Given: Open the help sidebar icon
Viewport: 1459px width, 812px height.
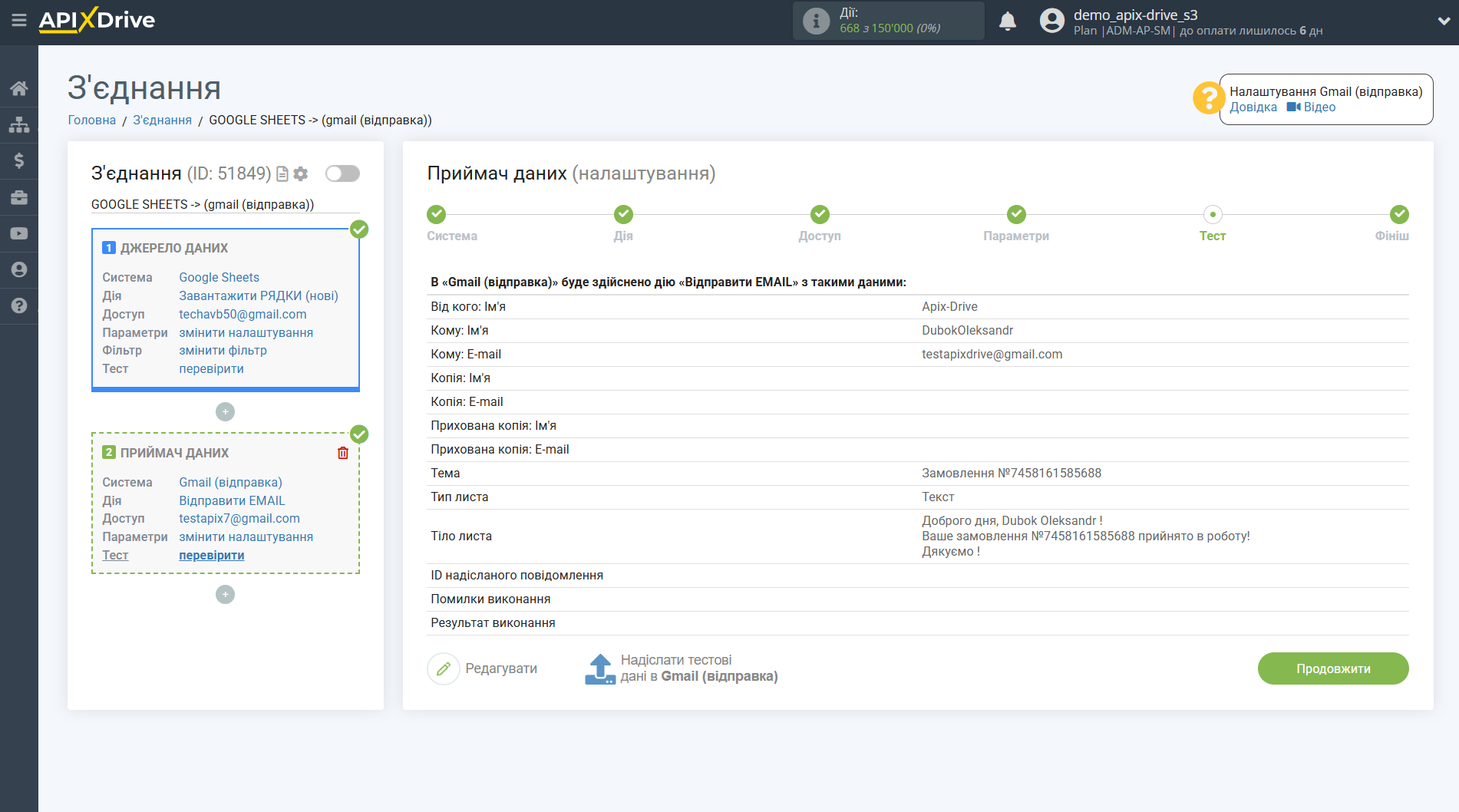Looking at the screenshot, I should [x=19, y=305].
